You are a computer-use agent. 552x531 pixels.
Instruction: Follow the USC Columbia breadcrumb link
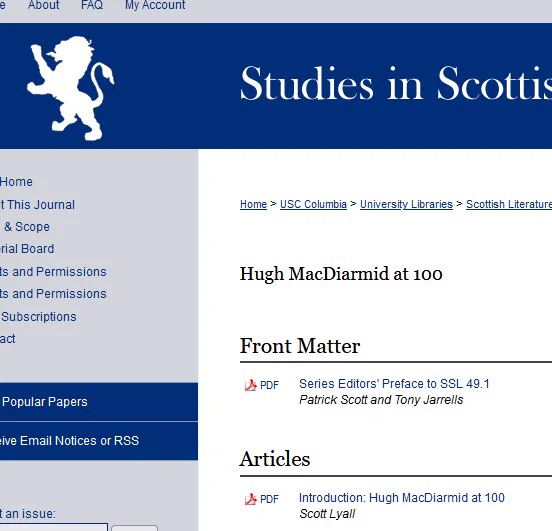click(313, 204)
